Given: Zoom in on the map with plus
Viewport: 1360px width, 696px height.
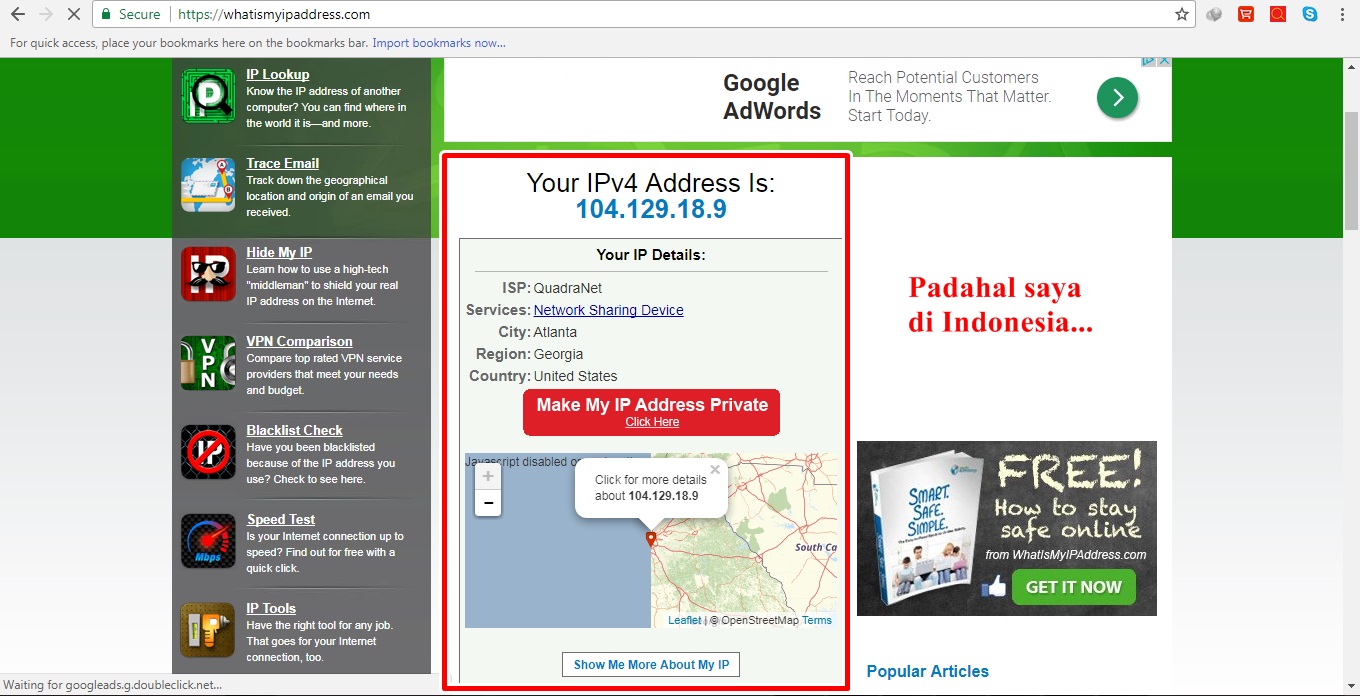Looking at the screenshot, I should point(488,477).
